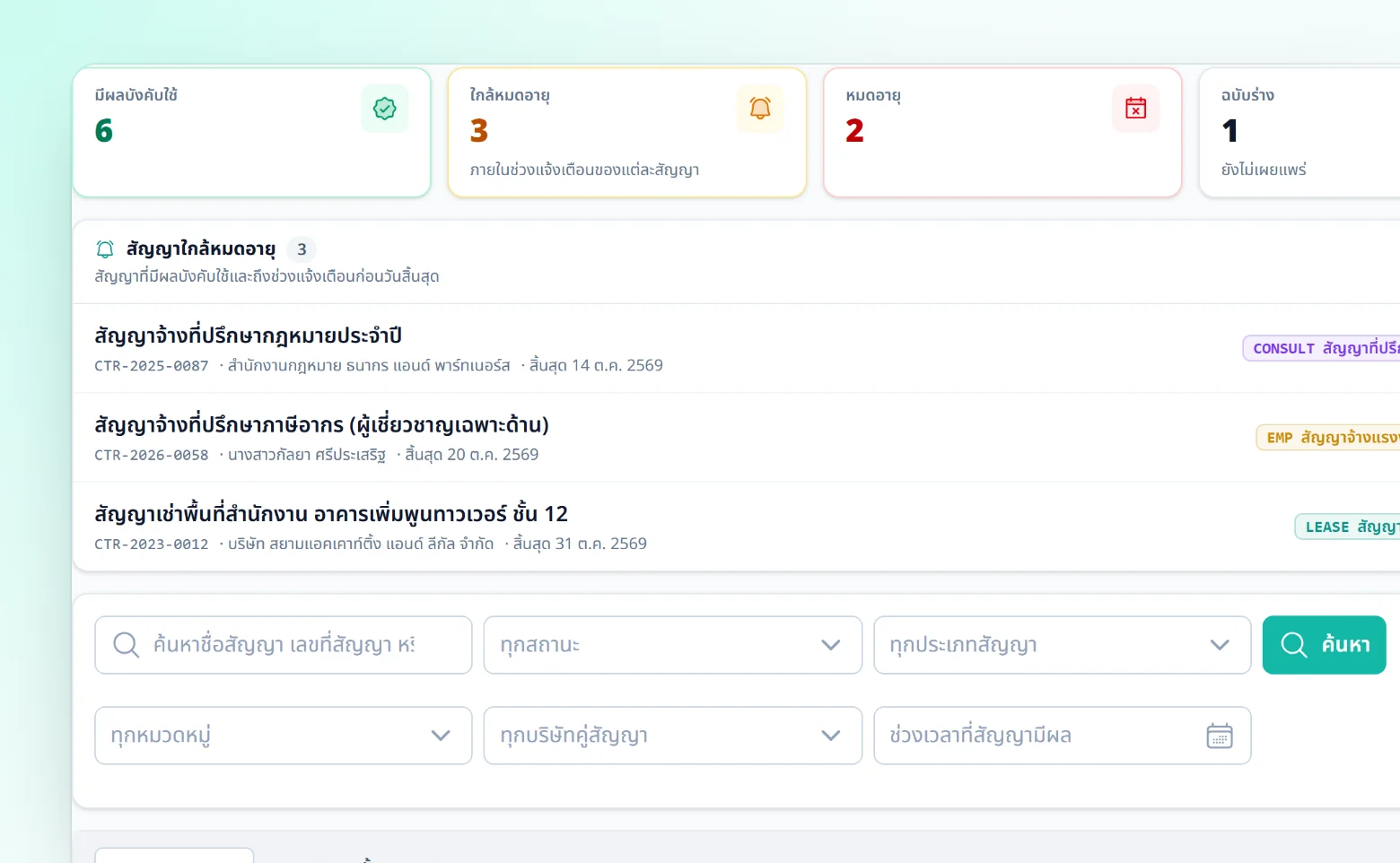
Task: Click contract number CTR-2023-0012
Action: click(x=152, y=545)
